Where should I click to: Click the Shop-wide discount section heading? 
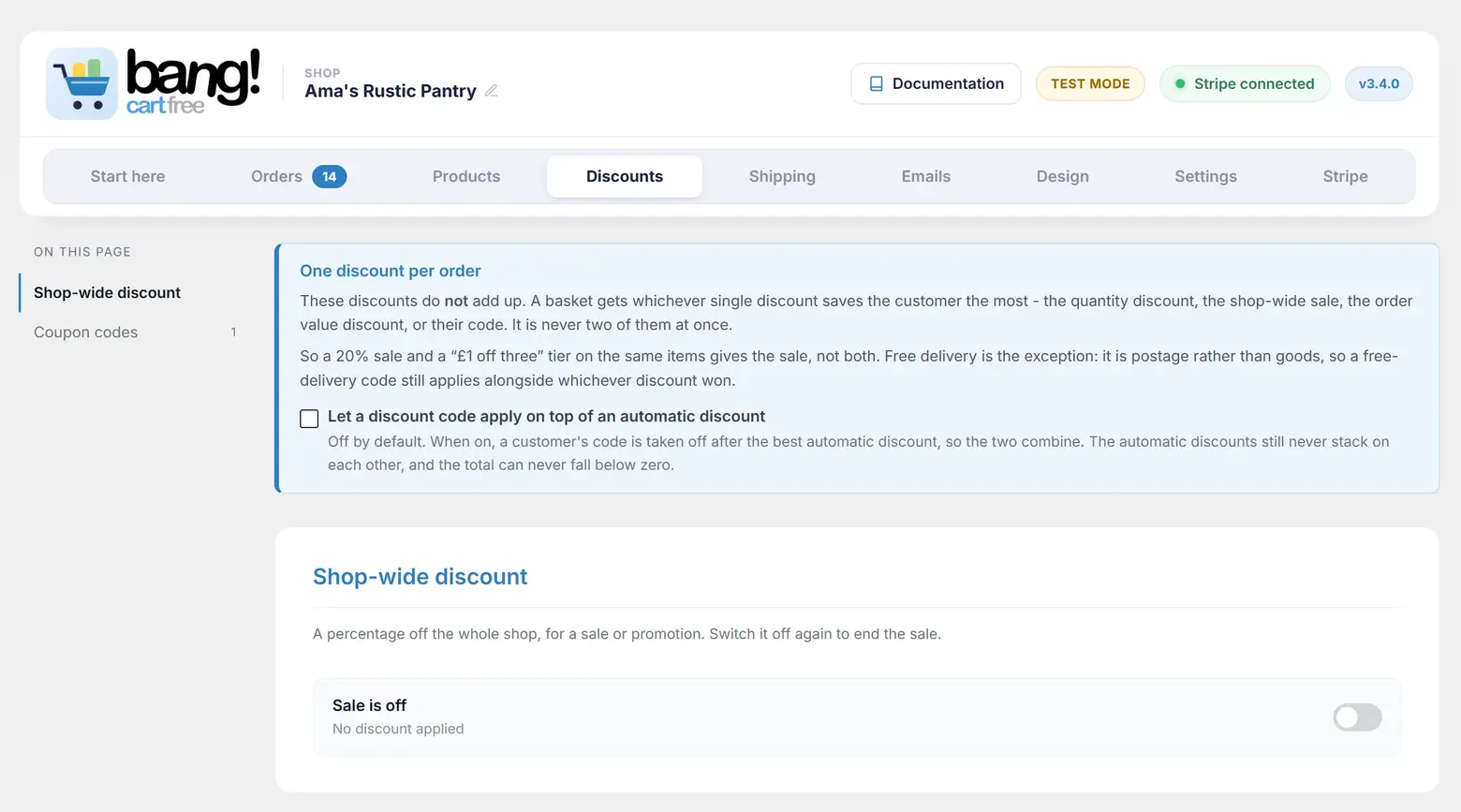[420, 577]
